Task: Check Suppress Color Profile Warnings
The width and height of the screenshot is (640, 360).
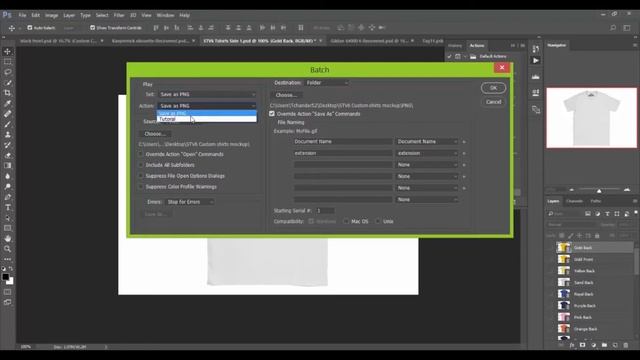Action: (x=141, y=187)
